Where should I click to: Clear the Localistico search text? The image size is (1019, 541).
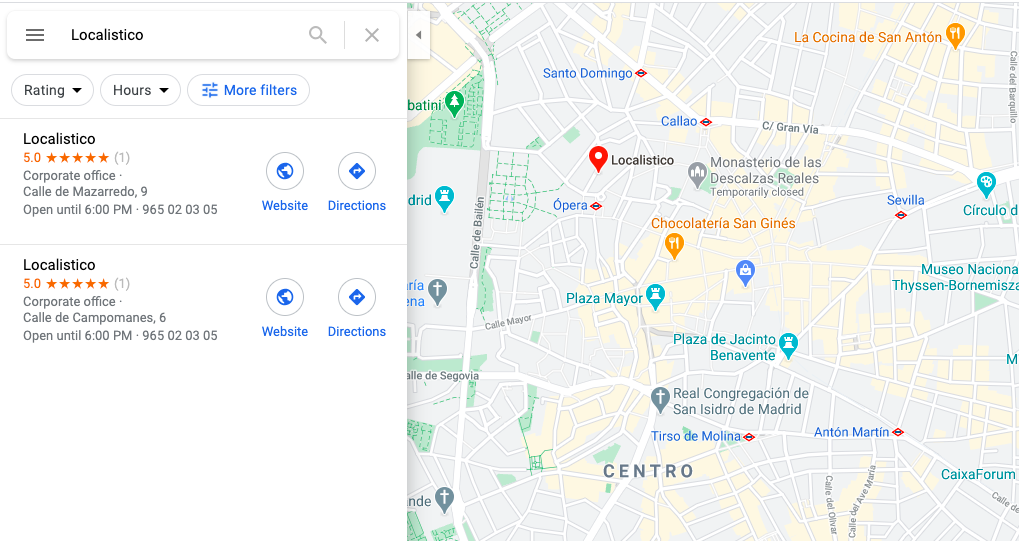tap(372, 35)
